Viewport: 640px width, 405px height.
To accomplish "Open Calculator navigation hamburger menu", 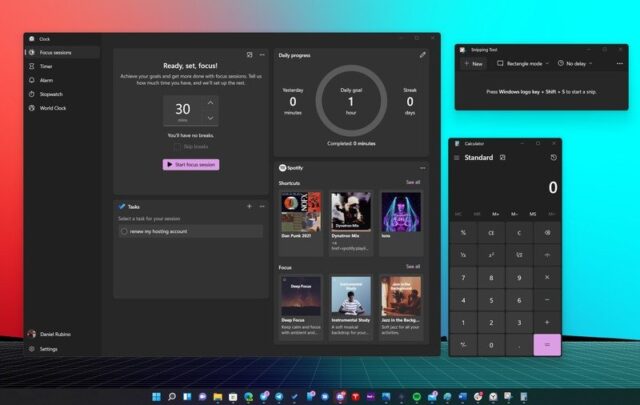I will pos(457,158).
